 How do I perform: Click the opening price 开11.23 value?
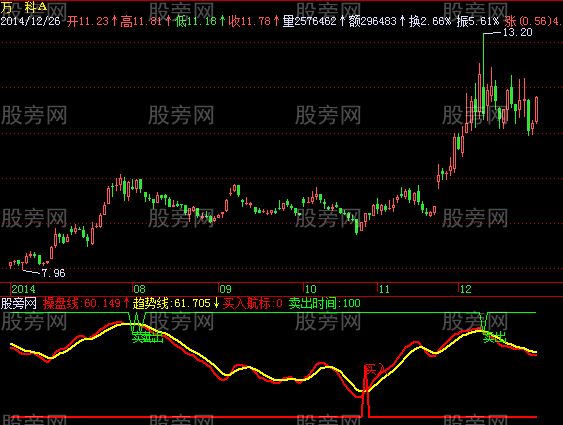point(88,21)
